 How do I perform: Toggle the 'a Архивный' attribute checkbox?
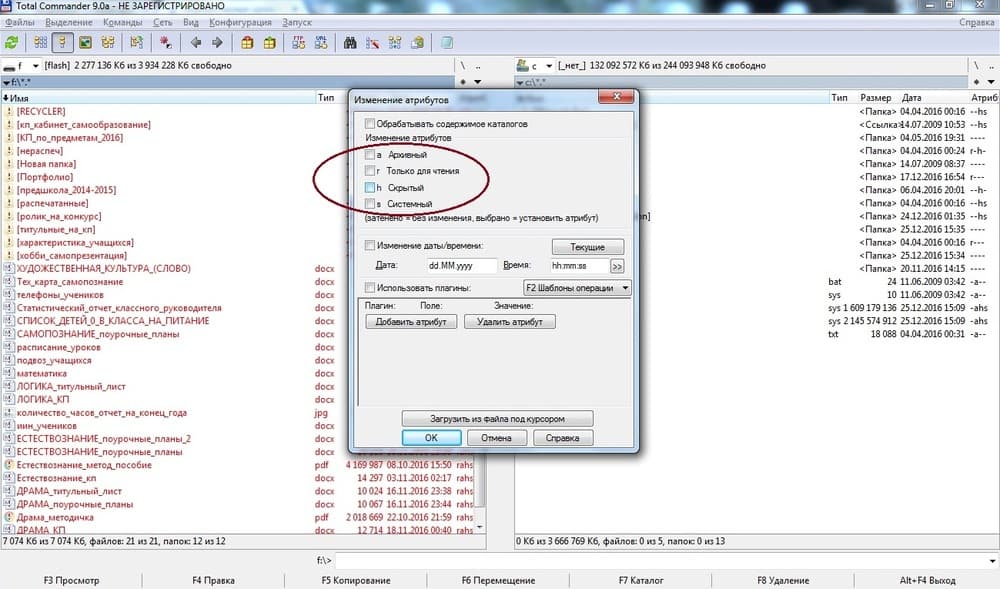pos(370,154)
